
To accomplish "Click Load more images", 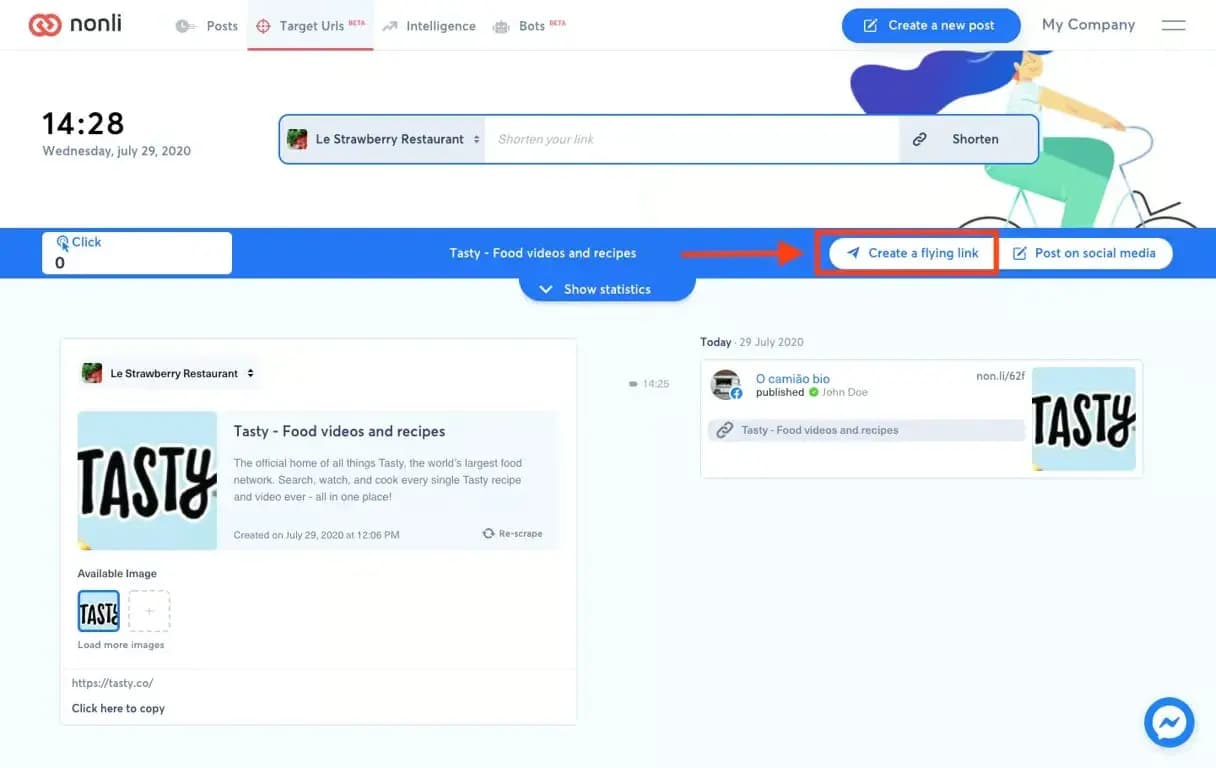I will (x=121, y=645).
